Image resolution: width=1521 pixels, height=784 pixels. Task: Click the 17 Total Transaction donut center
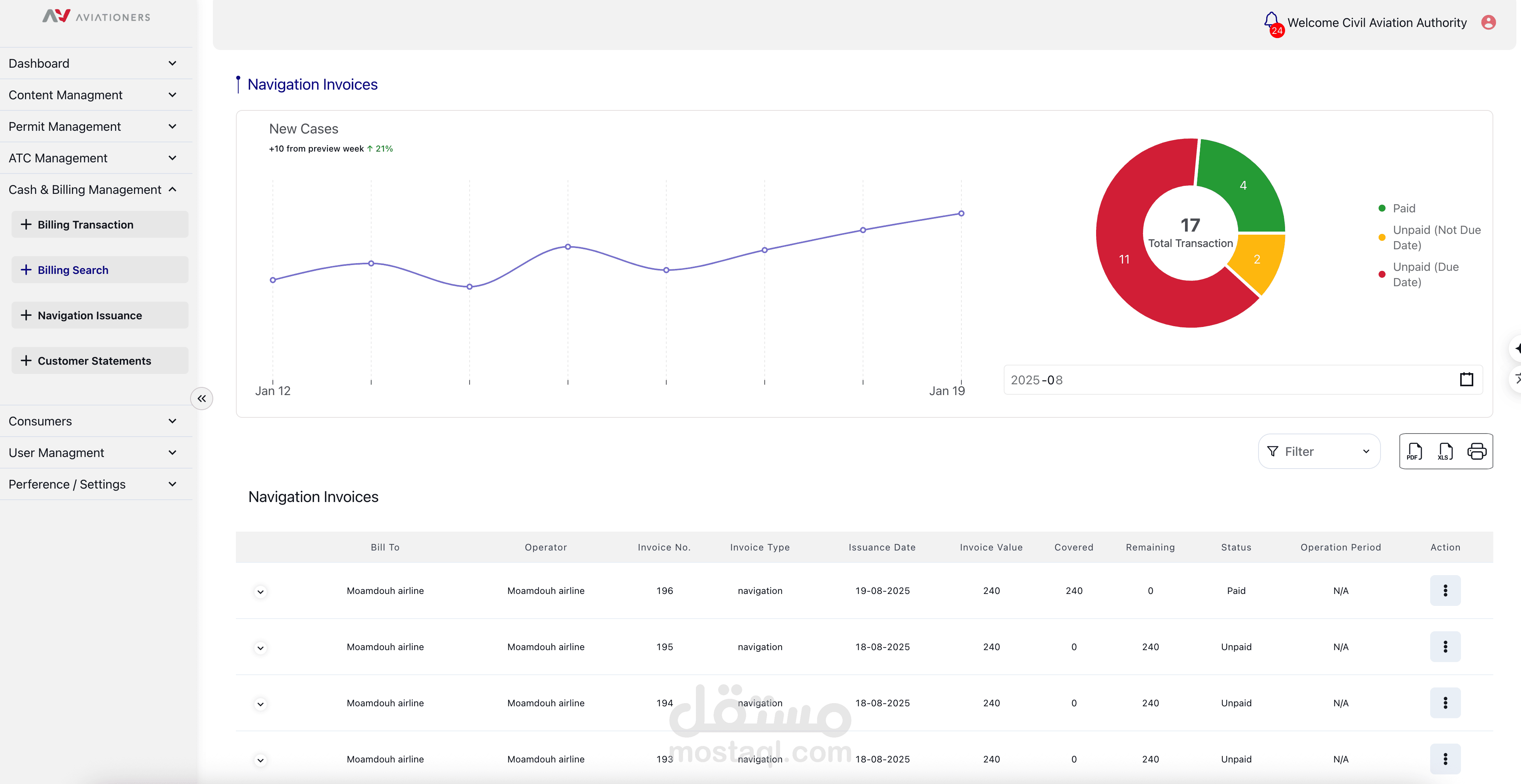(x=1190, y=233)
